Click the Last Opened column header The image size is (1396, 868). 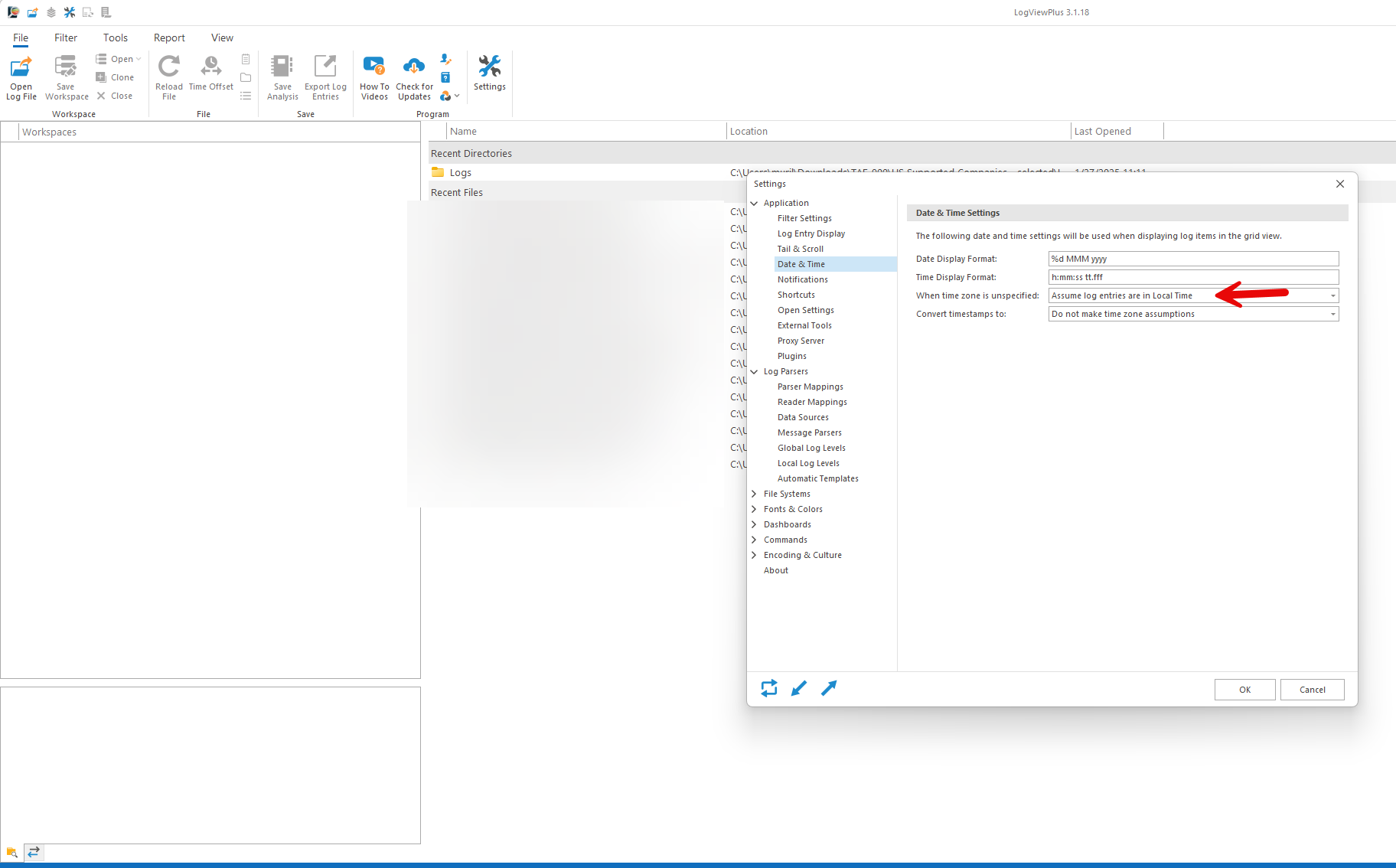(x=1117, y=131)
